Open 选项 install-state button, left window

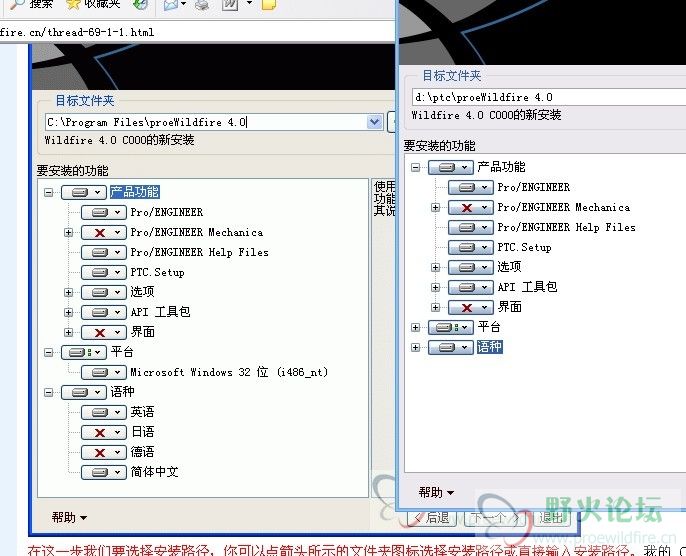tap(104, 292)
